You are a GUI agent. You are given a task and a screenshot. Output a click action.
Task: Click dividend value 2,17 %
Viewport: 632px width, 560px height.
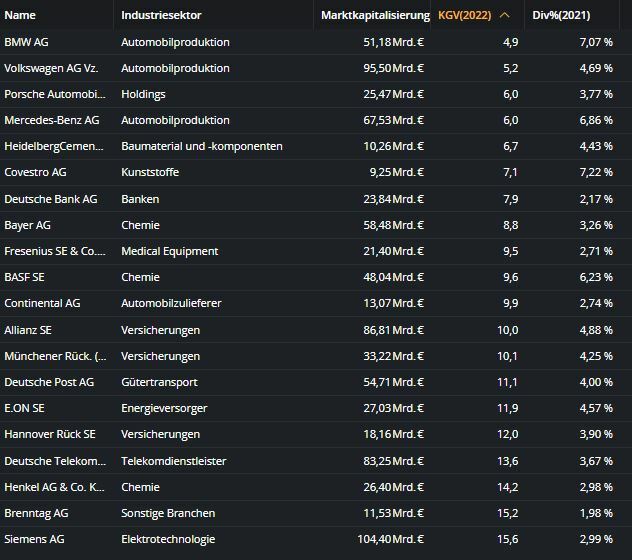[x=596, y=199]
